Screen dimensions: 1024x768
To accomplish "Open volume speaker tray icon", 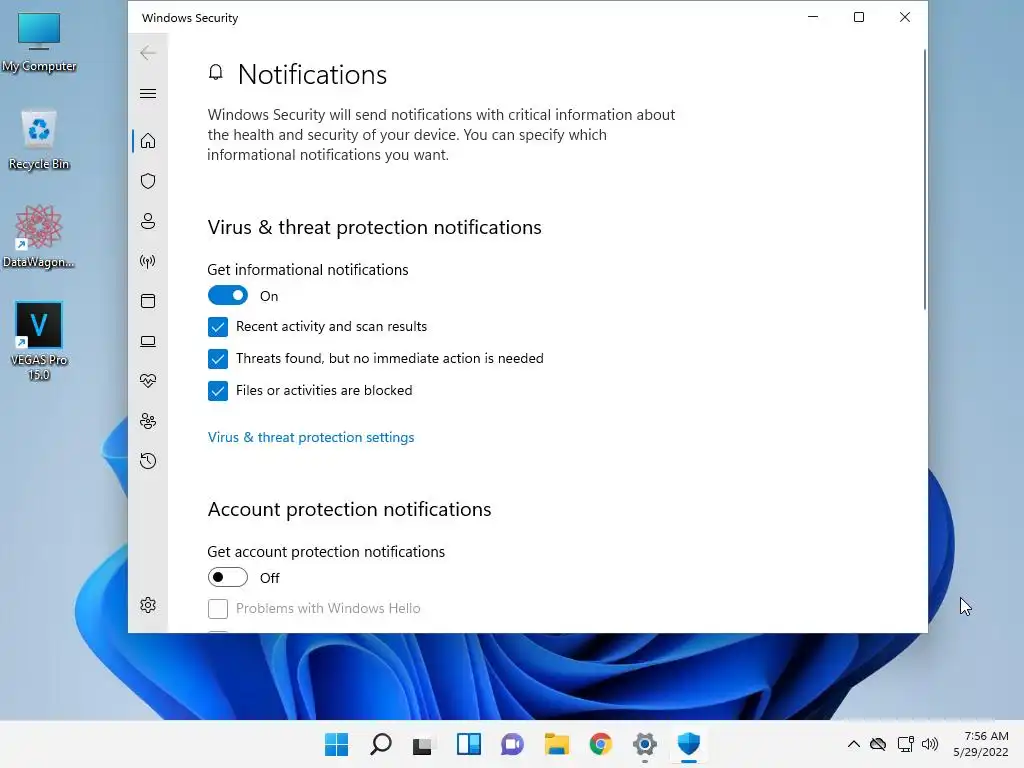I will click(x=930, y=744).
